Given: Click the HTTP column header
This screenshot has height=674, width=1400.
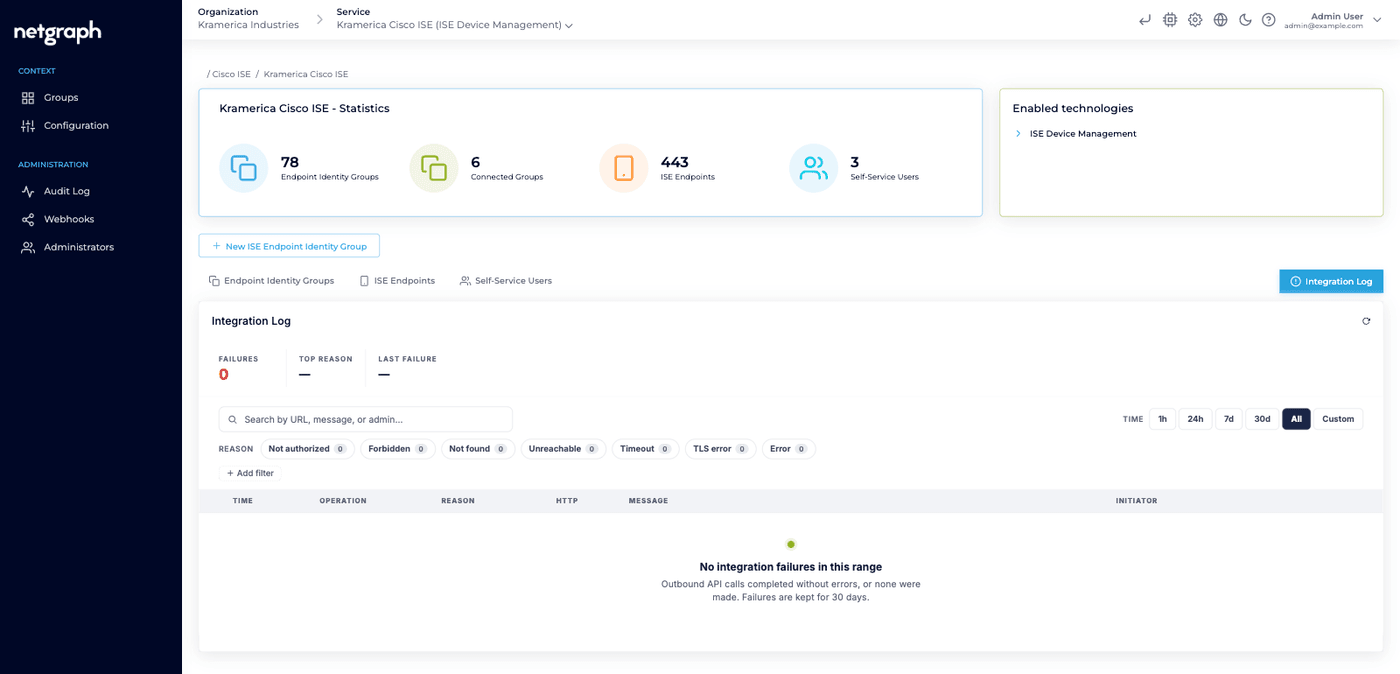Looking at the screenshot, I should pos(567,501).
